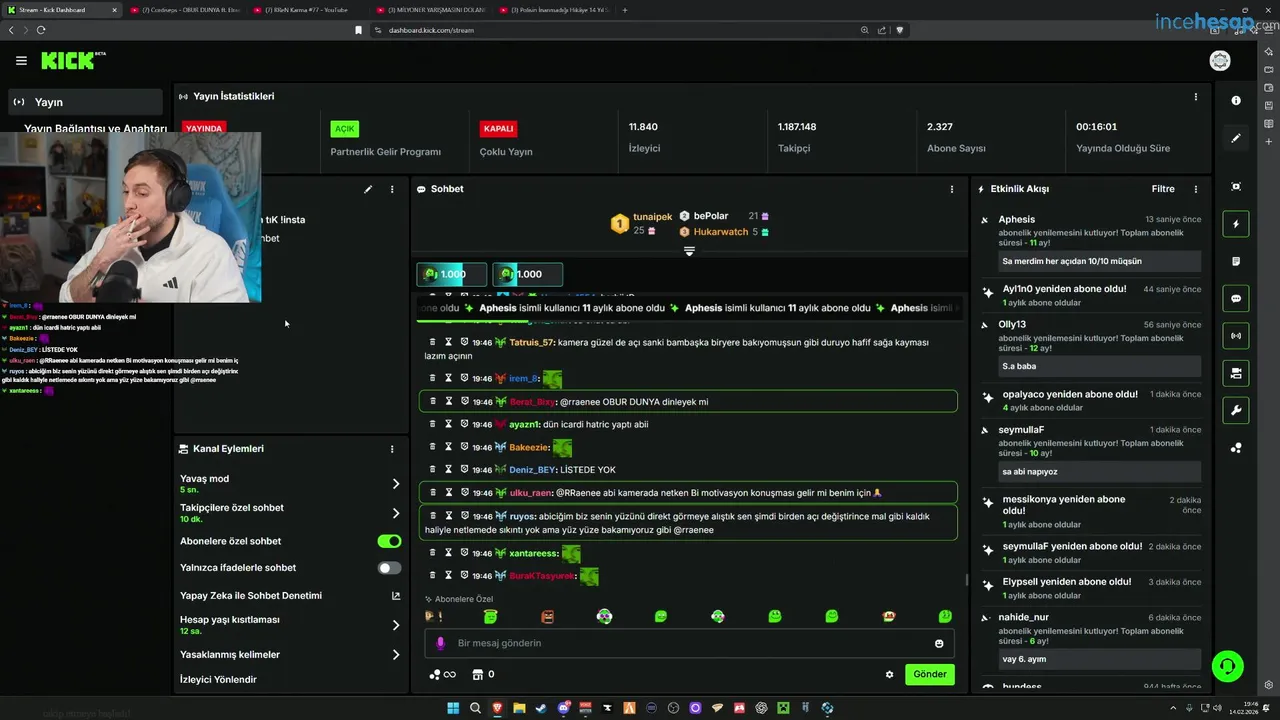The width and height of the screenshot is (1280, 720).
Task: Switch to the Stream - Kick Dashboard tab
Action: coord(60,10)
